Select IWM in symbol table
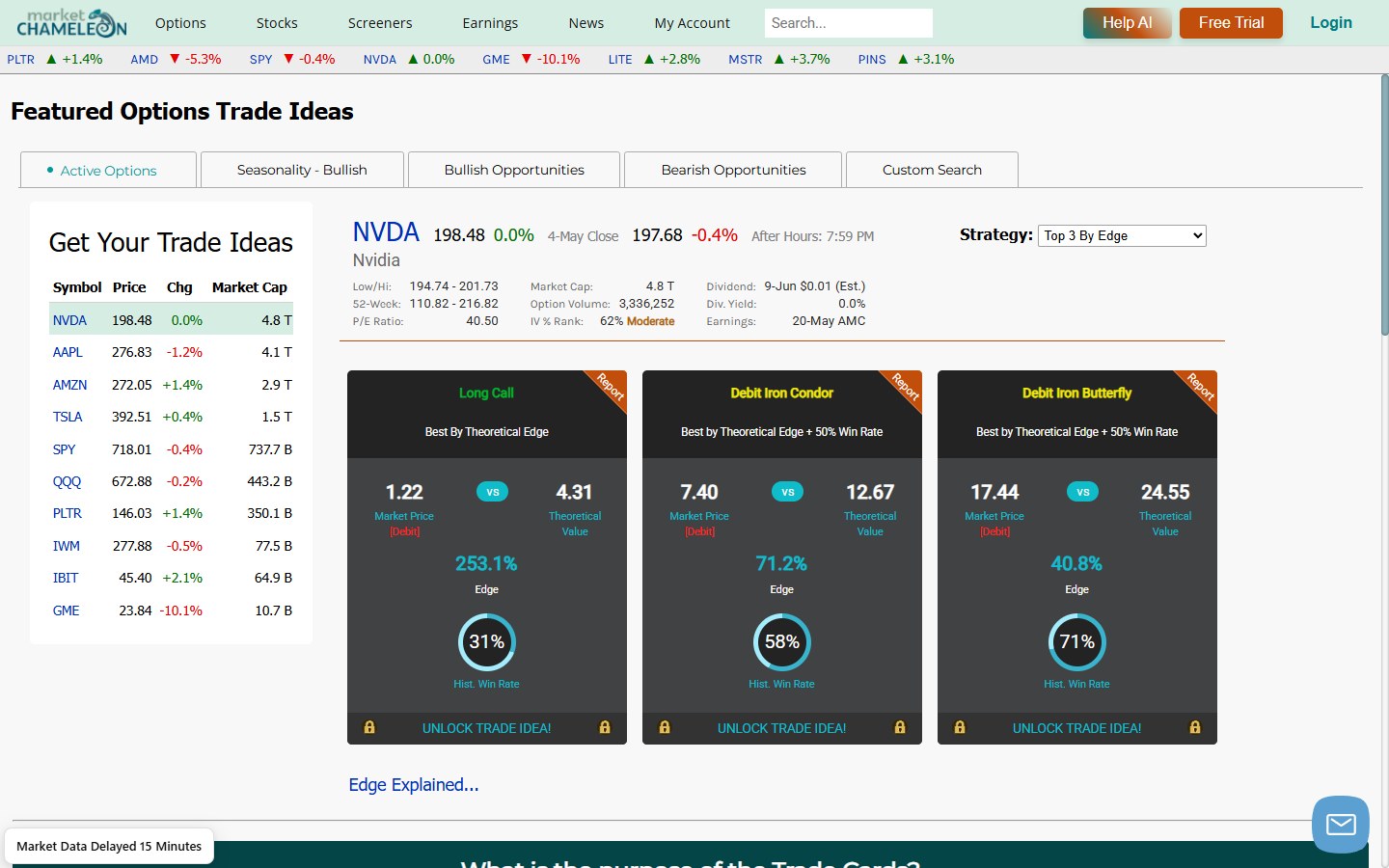The height and width of the screenshot is (868, 1389). pyautogui.click(x=67, y=546)
